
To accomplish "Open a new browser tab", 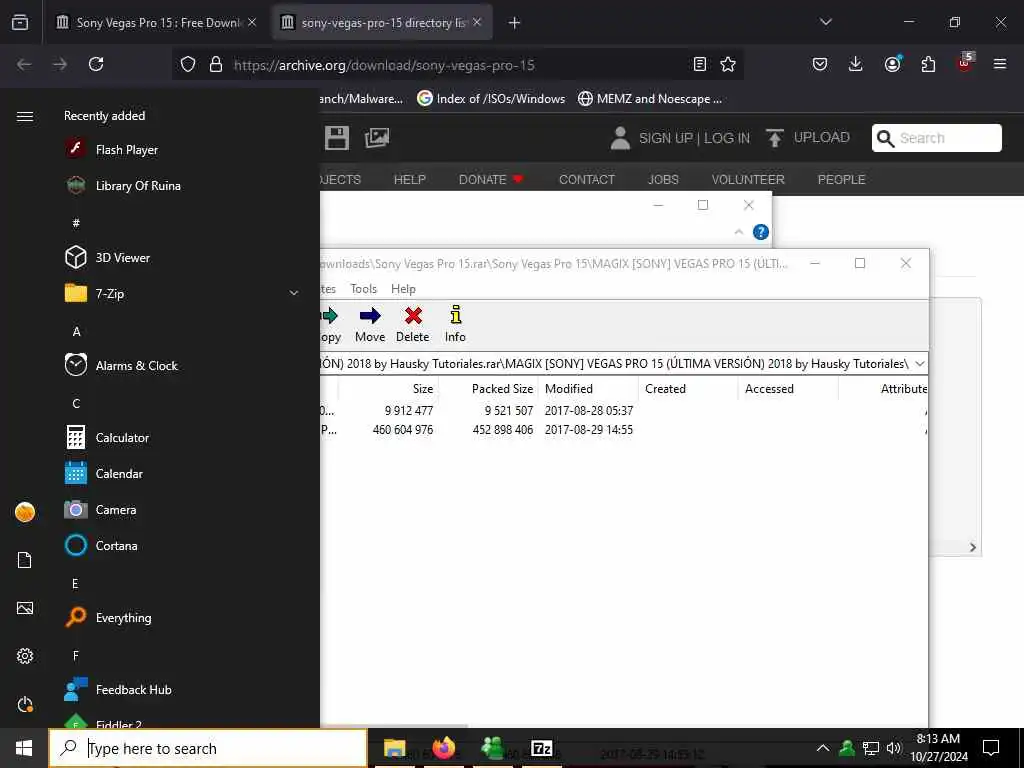I will 514,23.
